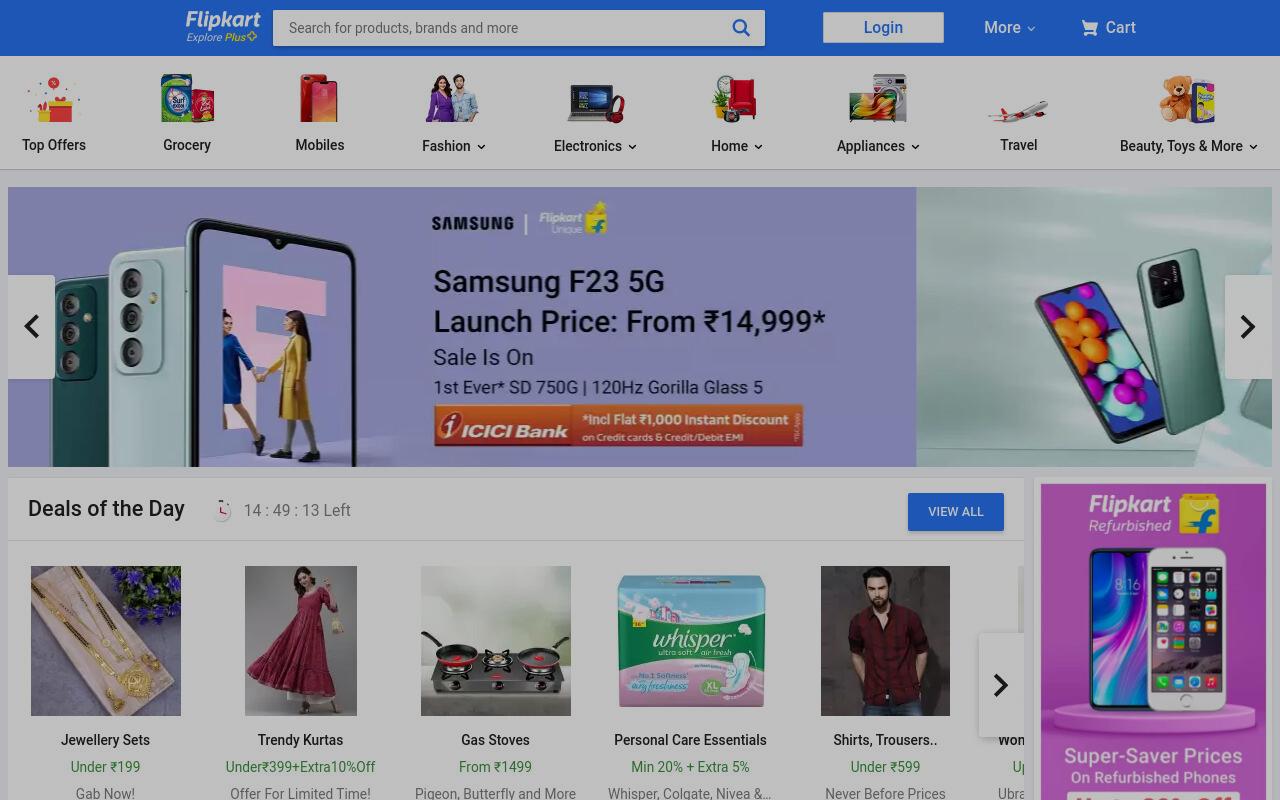
Task: Expand the Fashion dropdown menu
Action: (x=481, y=147)
